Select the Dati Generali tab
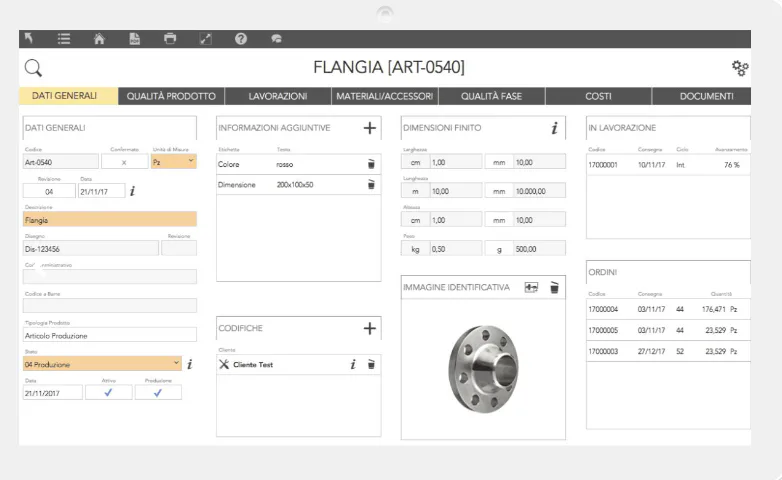Image resolution: width=782 pixels, height=480 pixels. point(68,96)
